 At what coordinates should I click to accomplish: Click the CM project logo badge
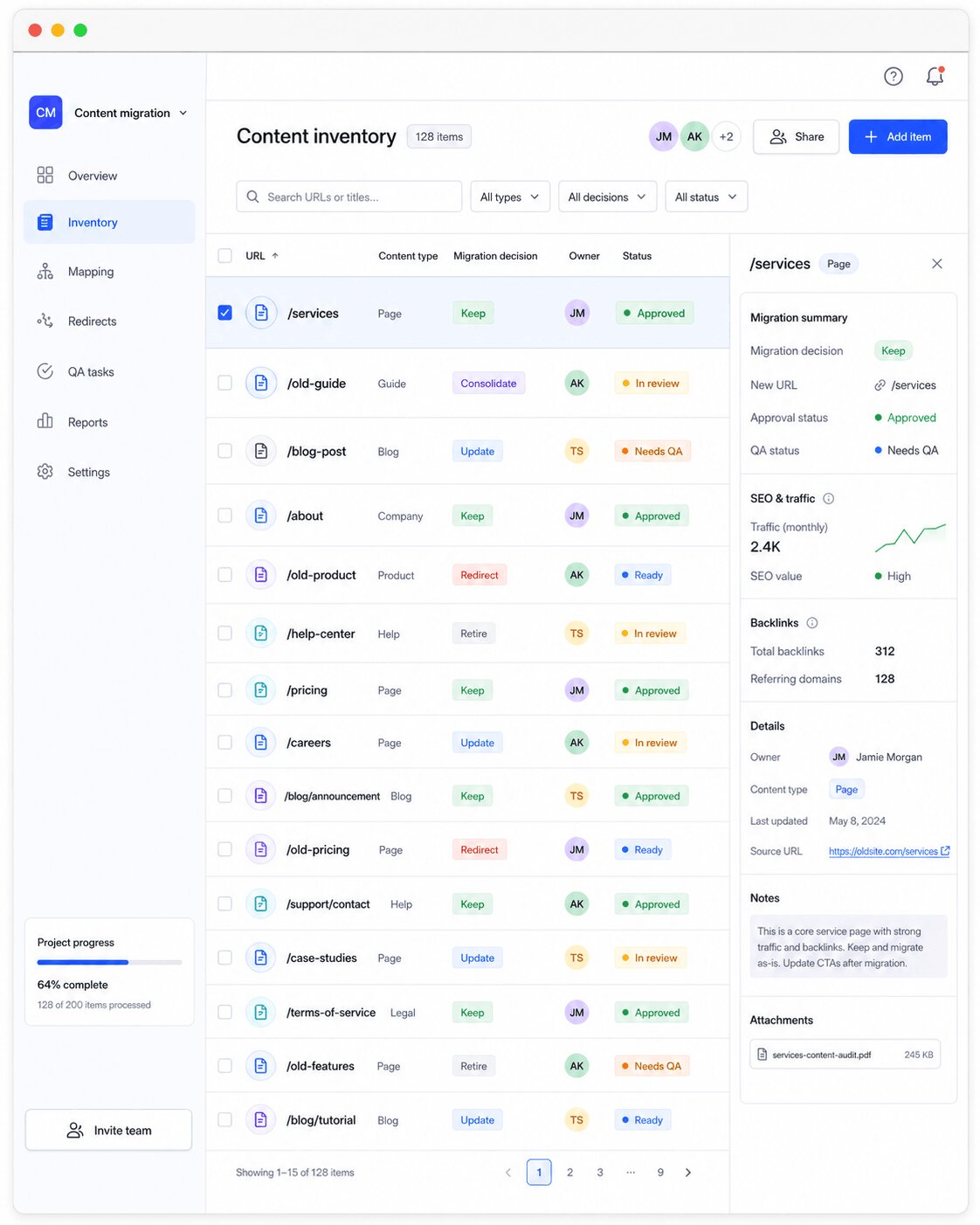point(45,113)
